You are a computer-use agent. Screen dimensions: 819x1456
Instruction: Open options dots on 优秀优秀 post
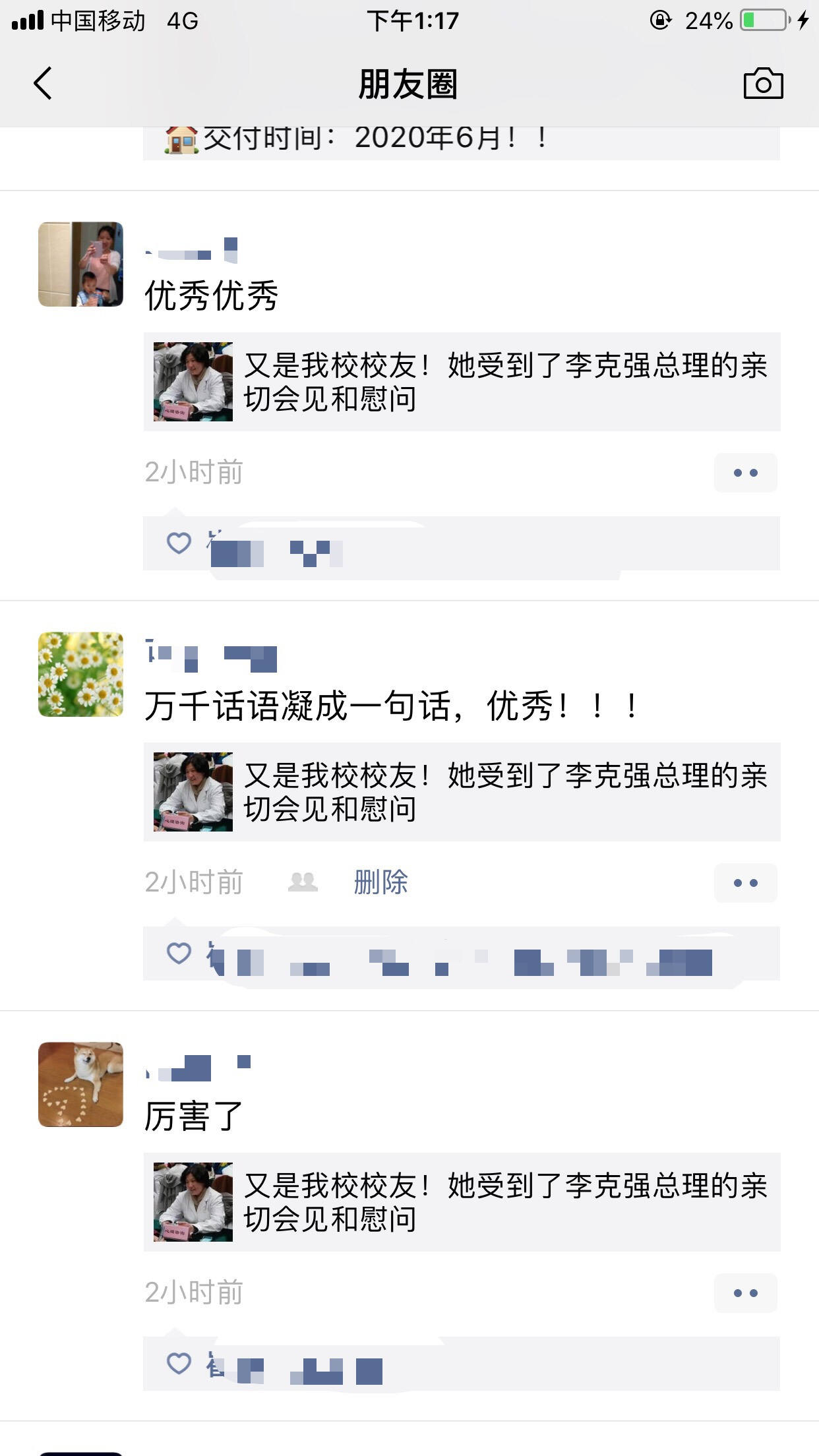pyautogui.click(x=746, y=473)
